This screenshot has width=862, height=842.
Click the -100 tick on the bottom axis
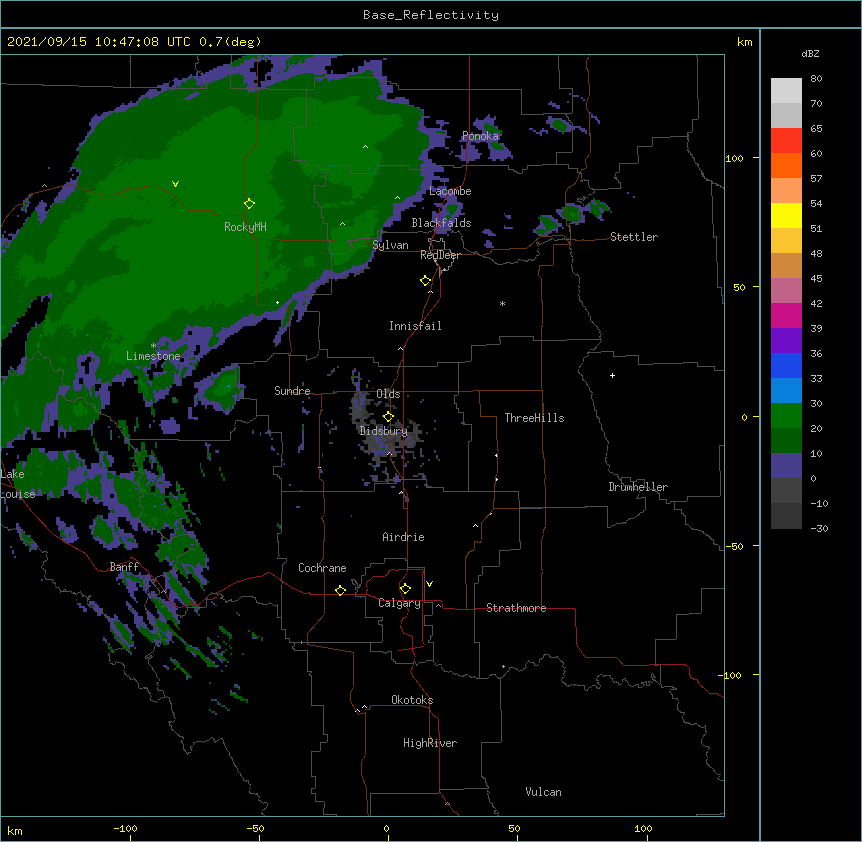[x=125, y=829]
